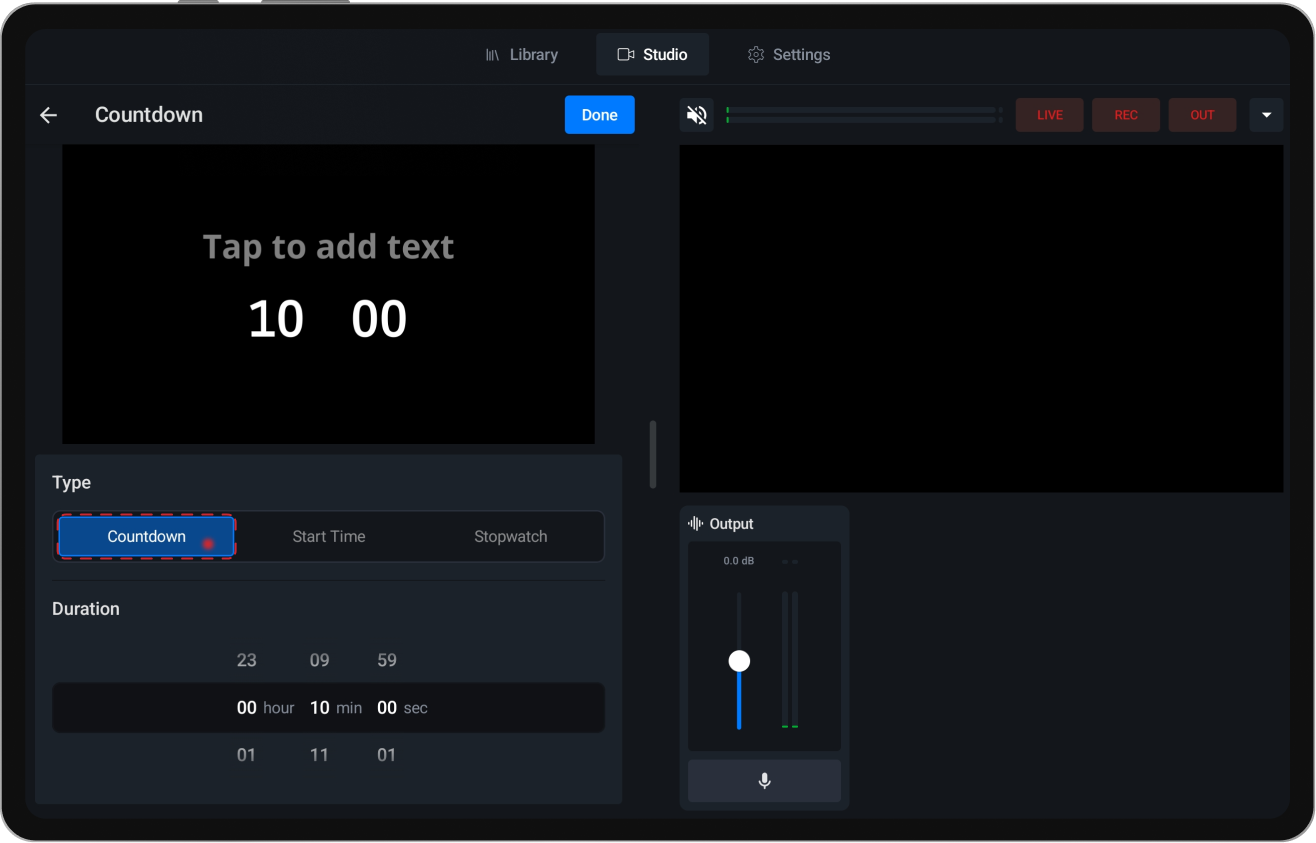Click the camera icon on the Studio tab
1316x843 pixels.
[625, 54]
